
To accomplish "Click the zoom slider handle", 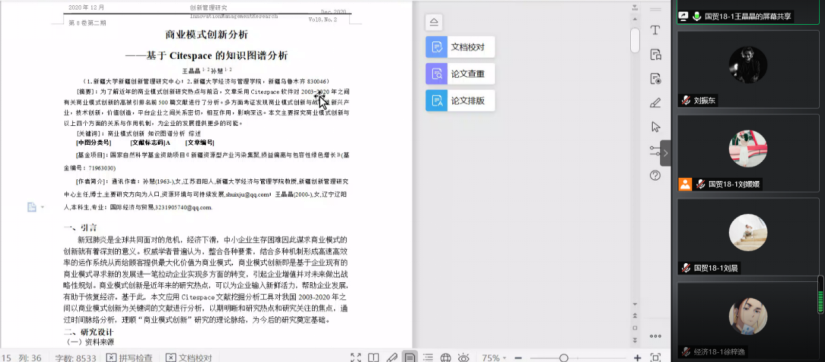I will pyautogui.click(x=564, y=358).
